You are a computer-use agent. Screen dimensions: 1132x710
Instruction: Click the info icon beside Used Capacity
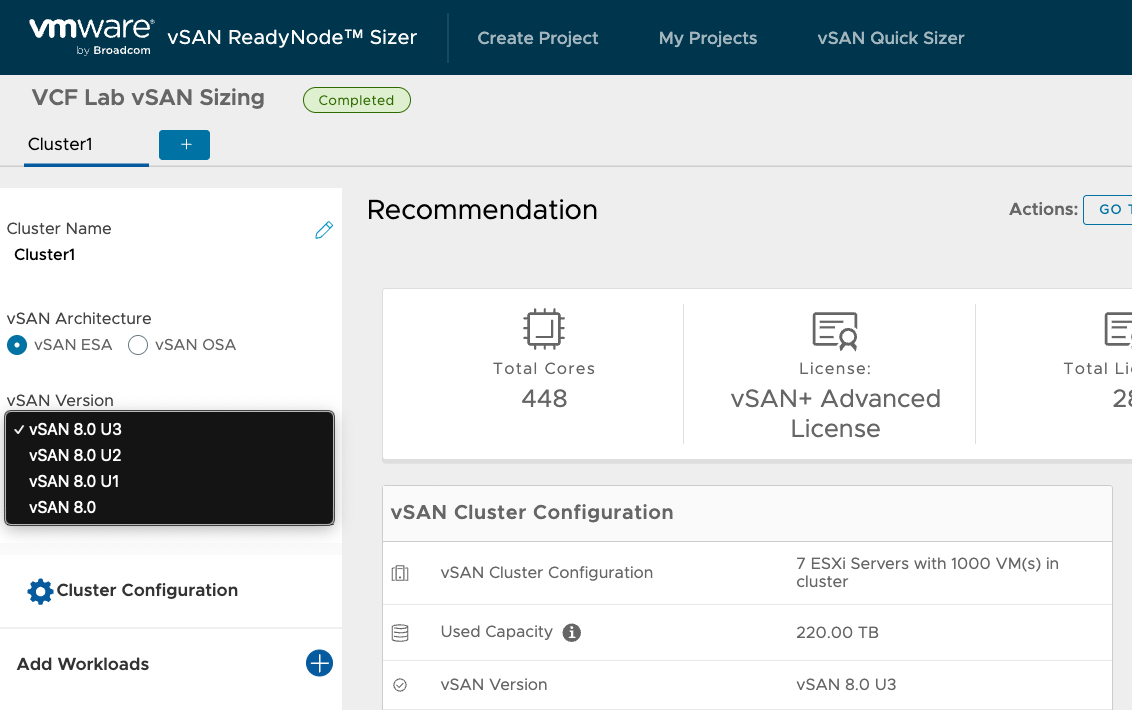tap(572, 632)
